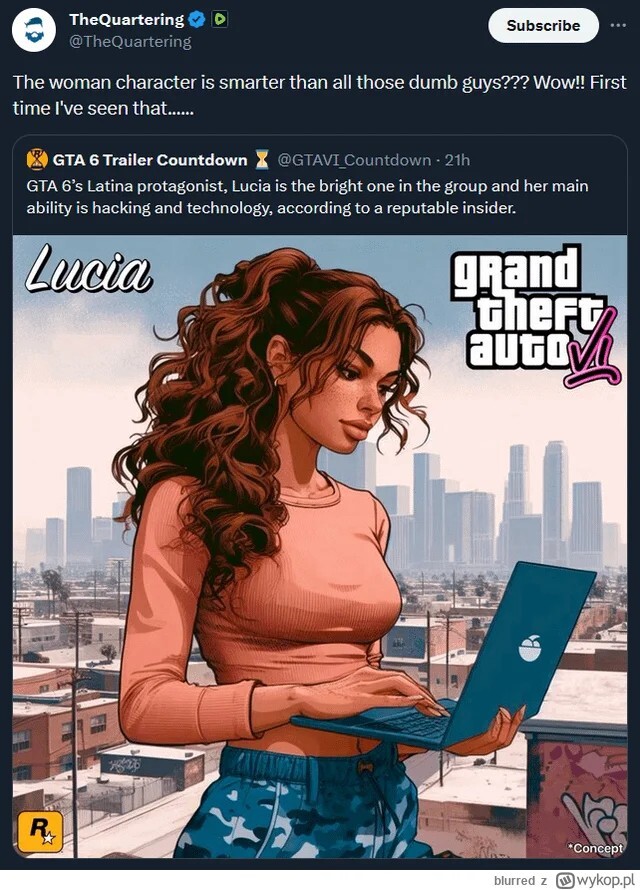This screenshot has width=640, height=890.
Task: Open the three-dot more options menu
Action: pos(618,26)
